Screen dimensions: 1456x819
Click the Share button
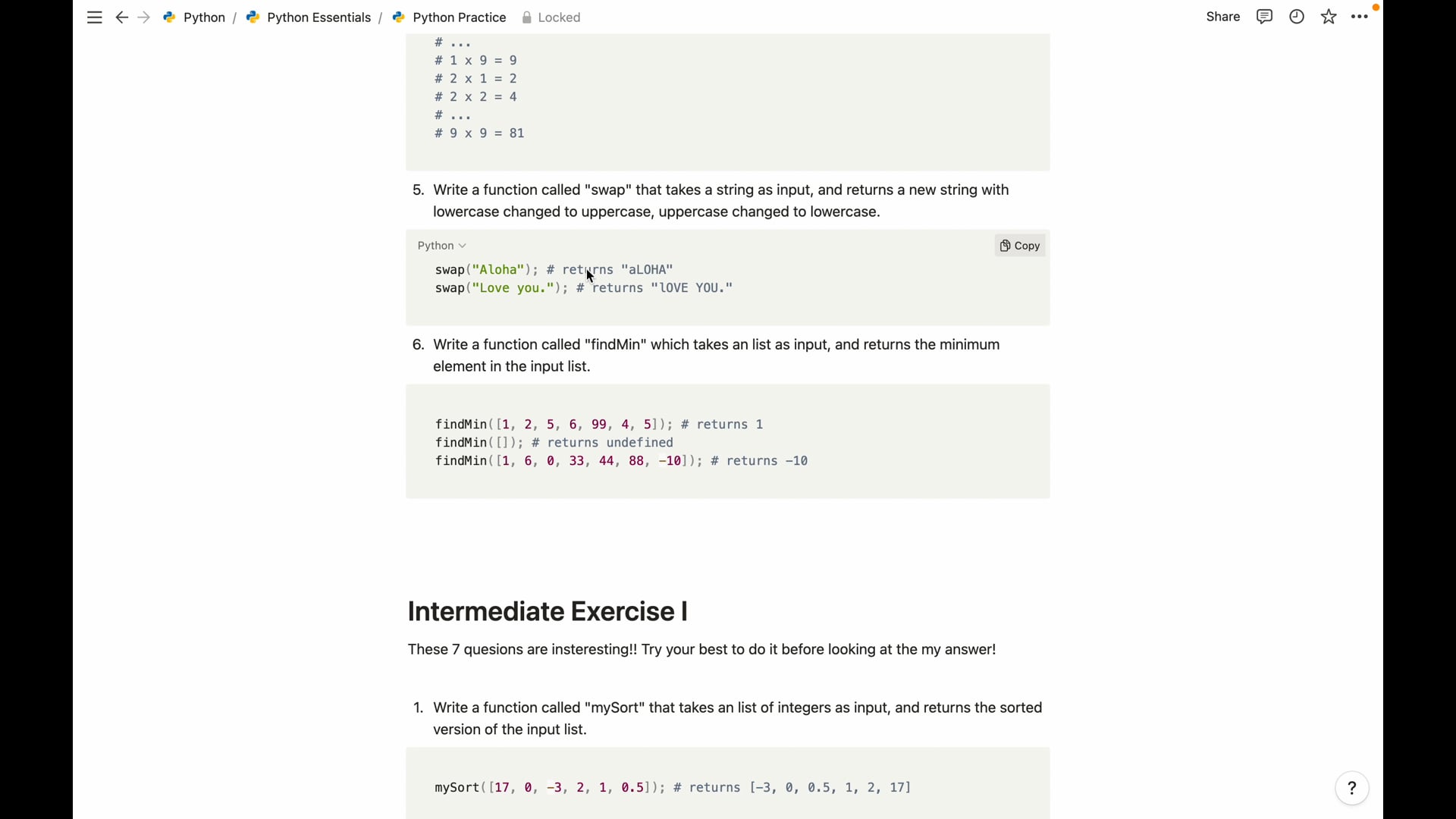point(1222,17)
